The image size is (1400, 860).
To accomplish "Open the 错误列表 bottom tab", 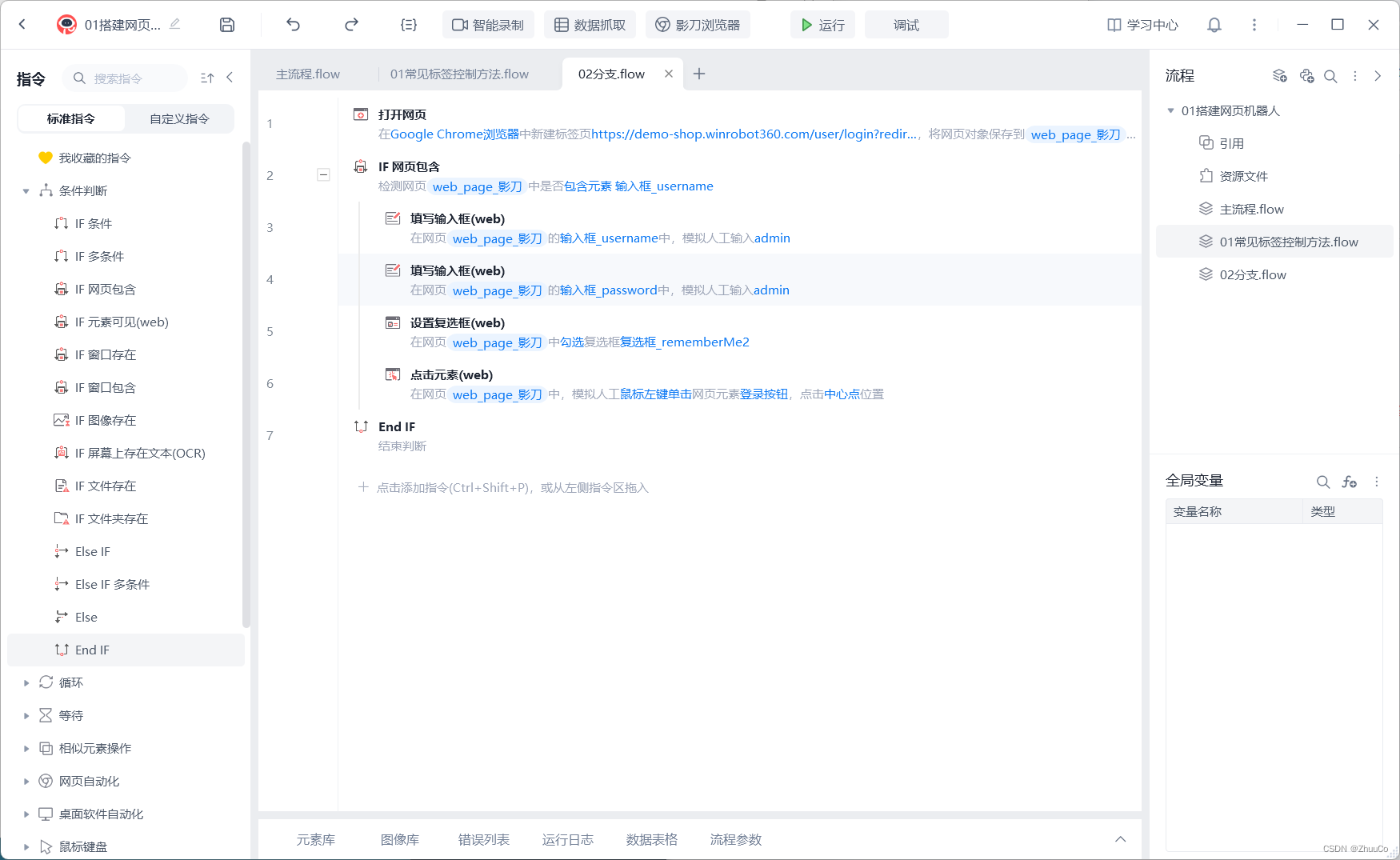I will 484,839.
